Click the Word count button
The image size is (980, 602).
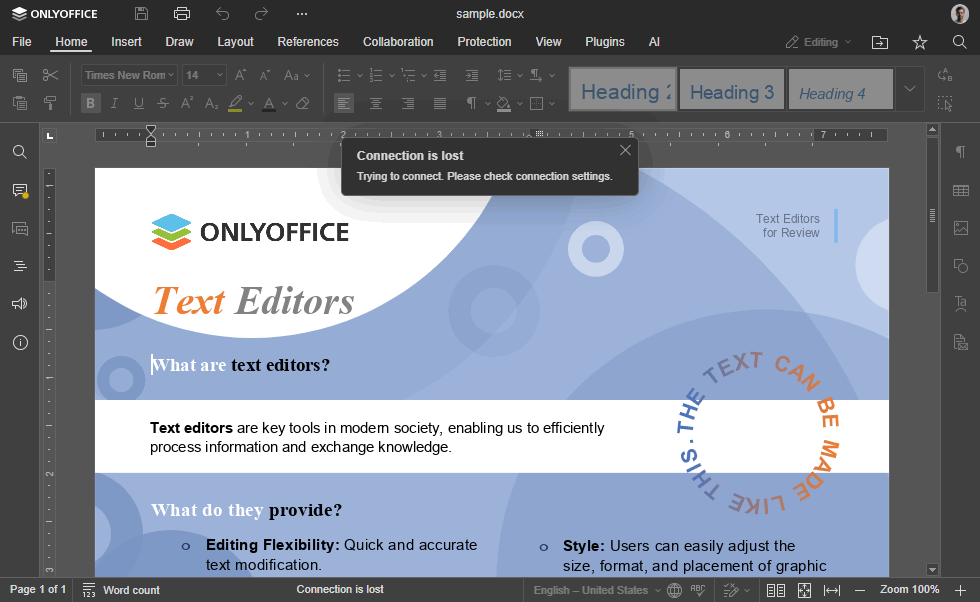coord(121,590)
